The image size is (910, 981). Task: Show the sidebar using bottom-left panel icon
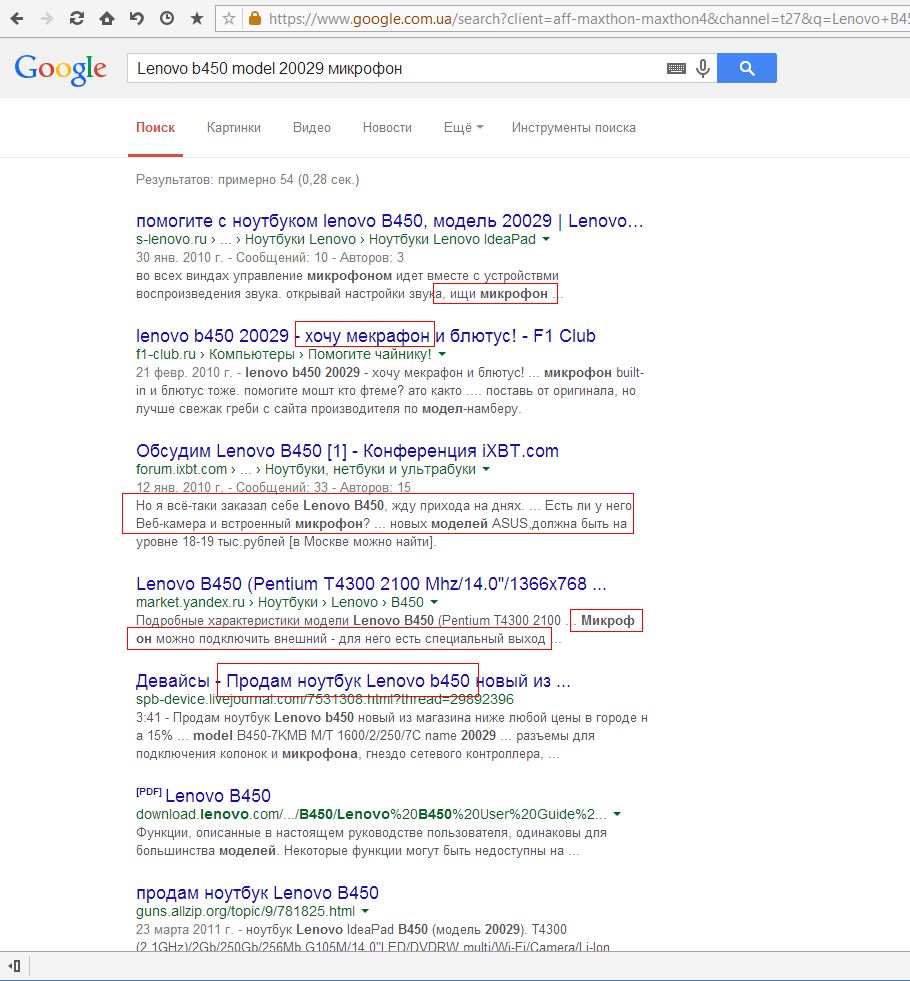15,965
